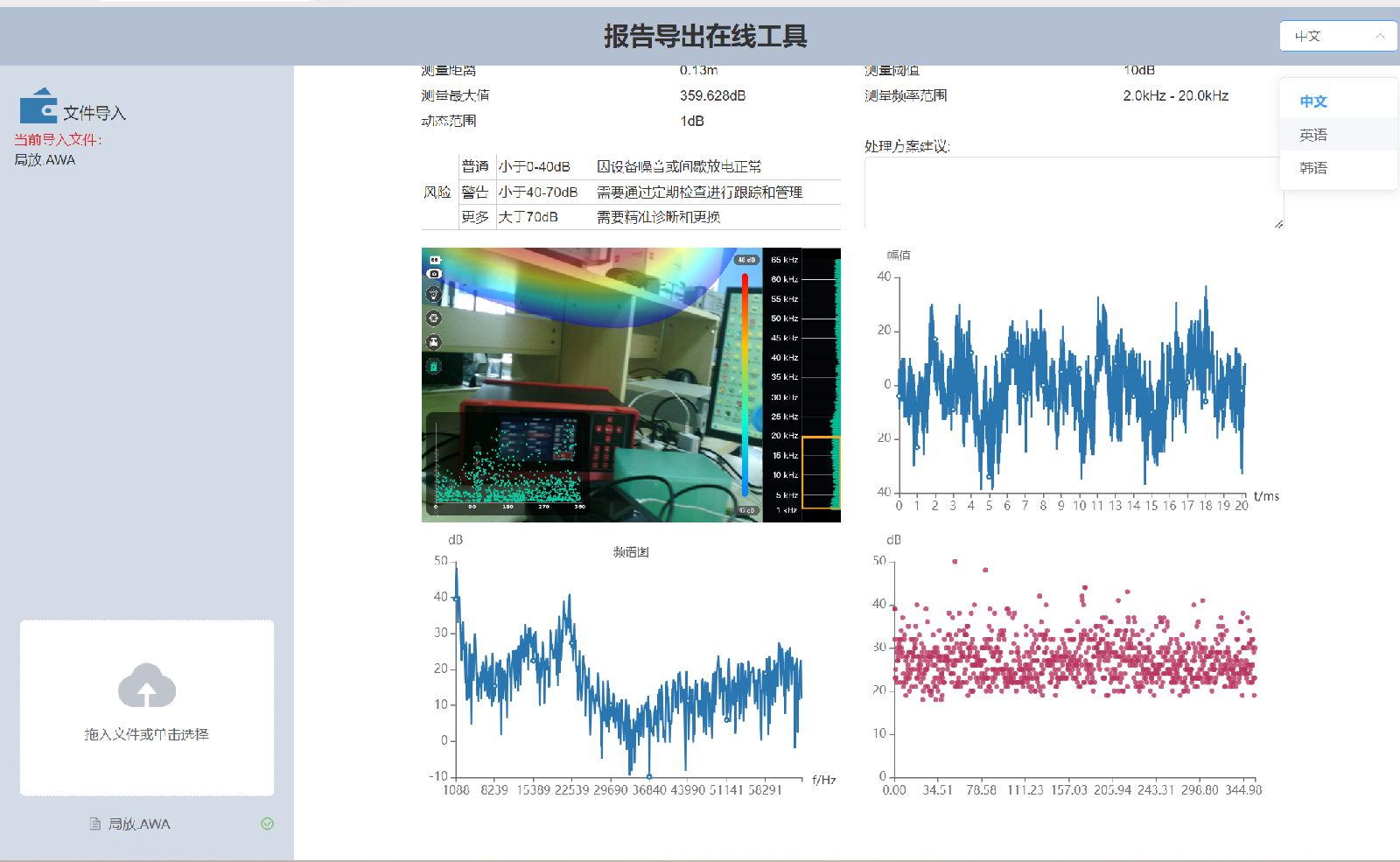Click the document icon beside 局放.AWA
Screen dimensions: 1400x862
point(95,823)
